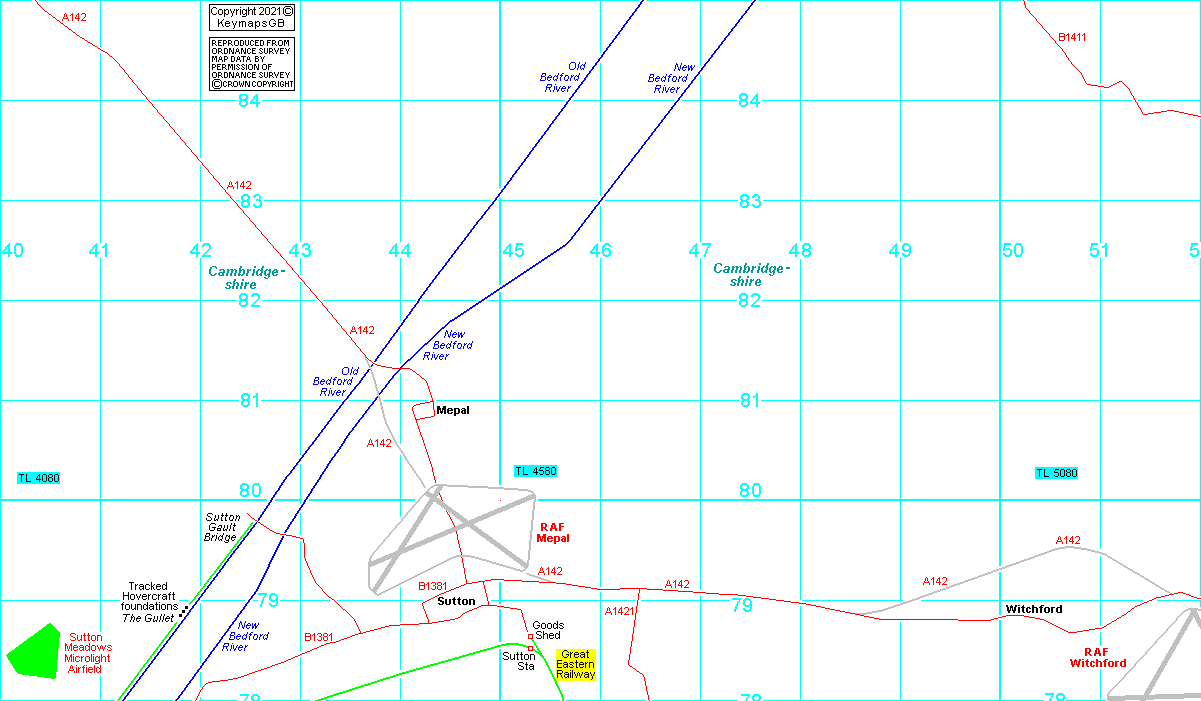Select the A1421 road label
The width and height of the screenshot is (1201, 701).
pyautogui.click(x=619, y=611)
